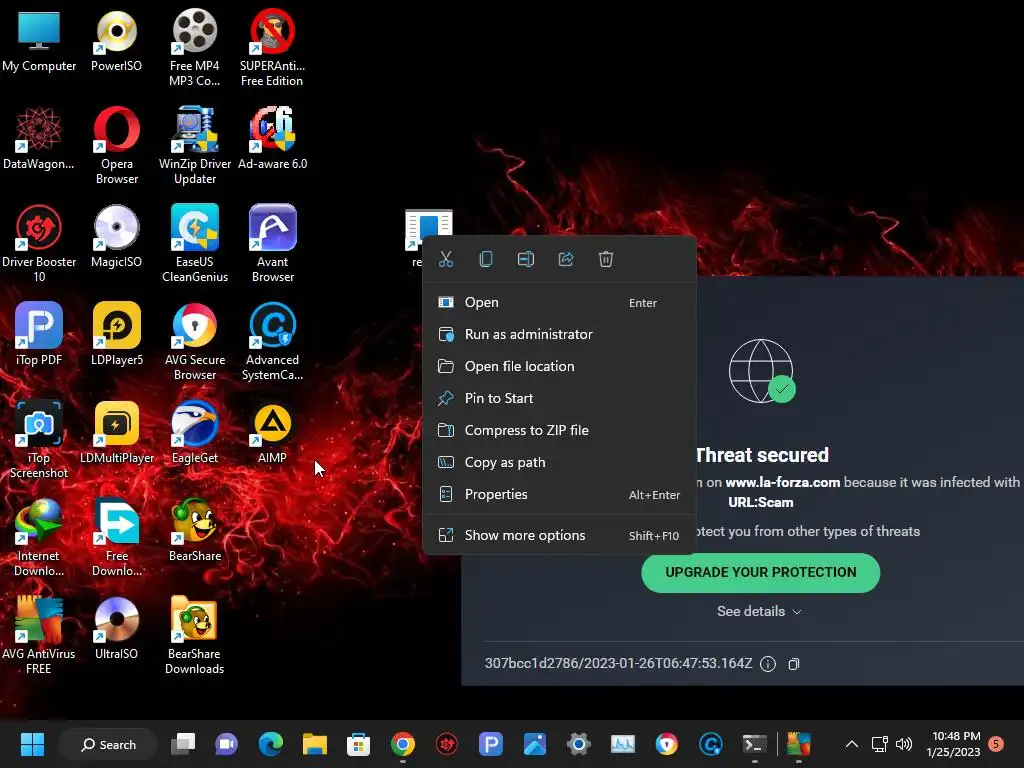Viewport: 1024px width, 768px height.
Task: Select EaseUS CleanGenius desktop icon
Action: point(195,244)
